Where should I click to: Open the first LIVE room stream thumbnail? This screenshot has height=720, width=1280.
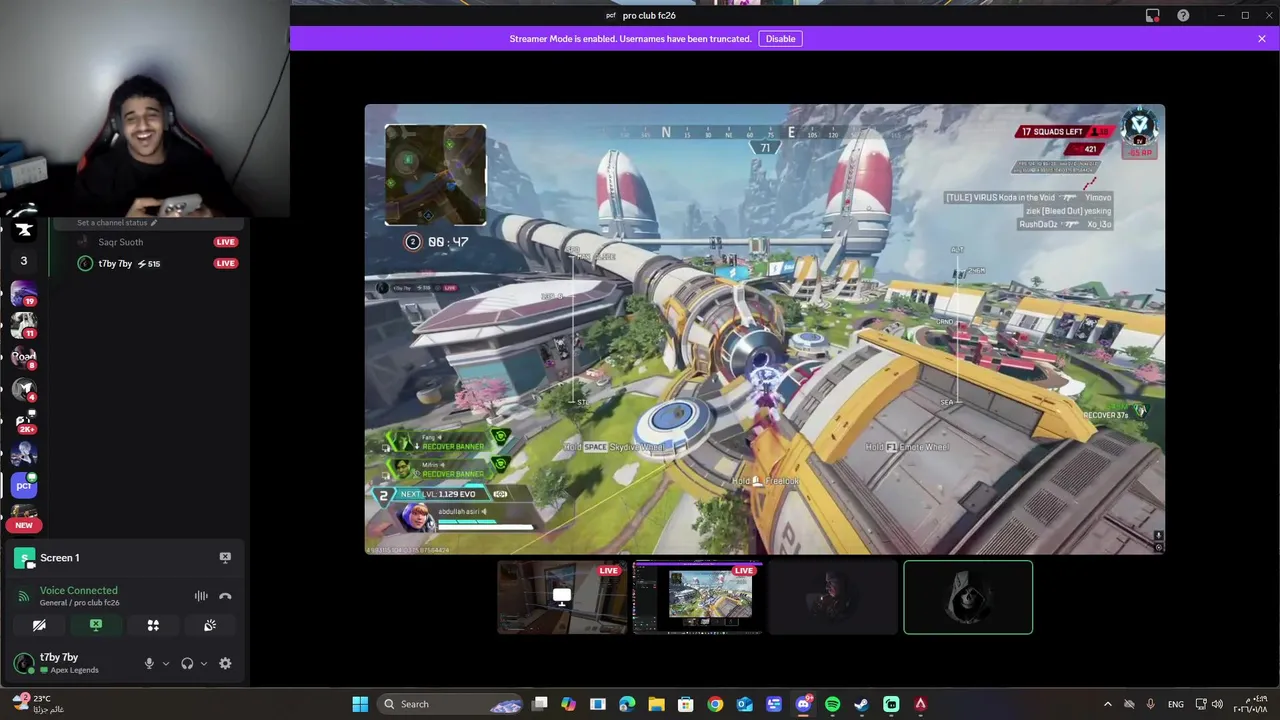tap(562, 597)
